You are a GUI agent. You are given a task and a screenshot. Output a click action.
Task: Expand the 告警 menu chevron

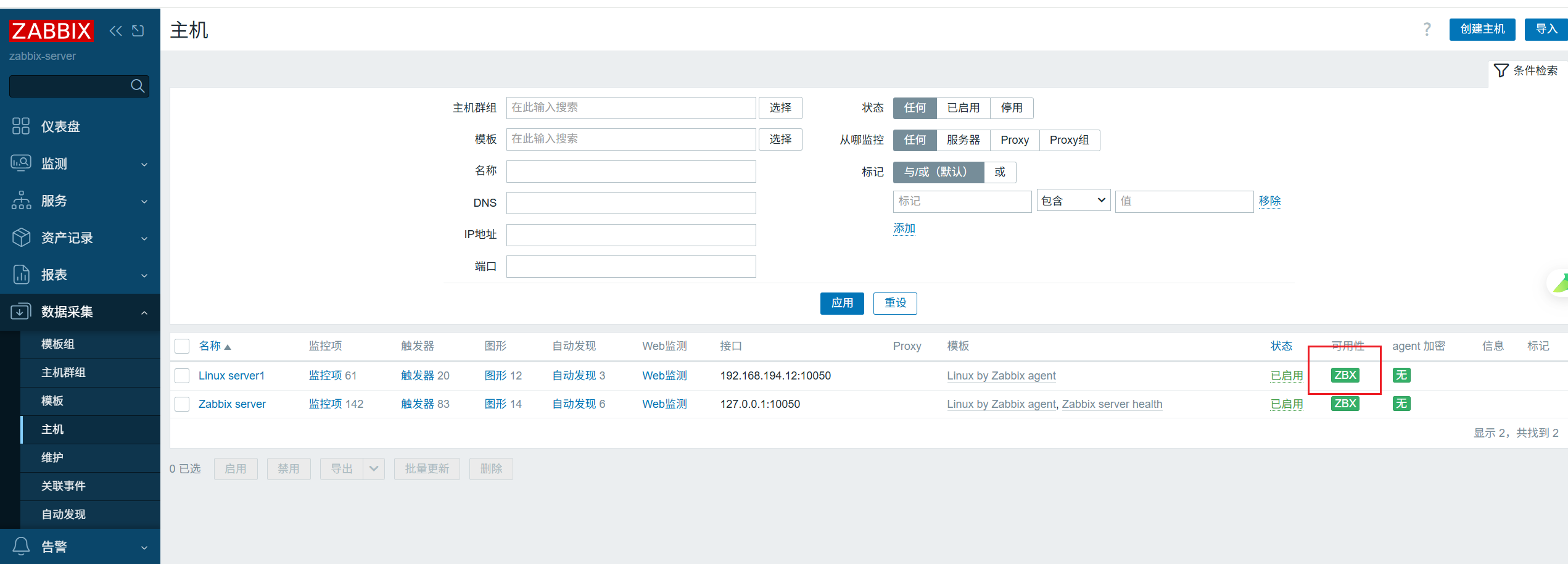coord(144,547)
